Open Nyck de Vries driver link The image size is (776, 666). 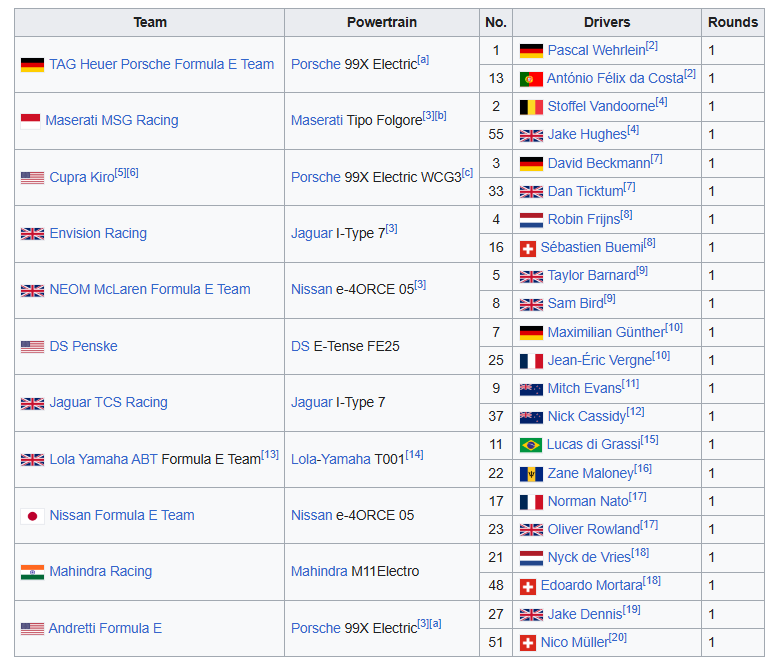pyautogui.click(x=588, y=557)
